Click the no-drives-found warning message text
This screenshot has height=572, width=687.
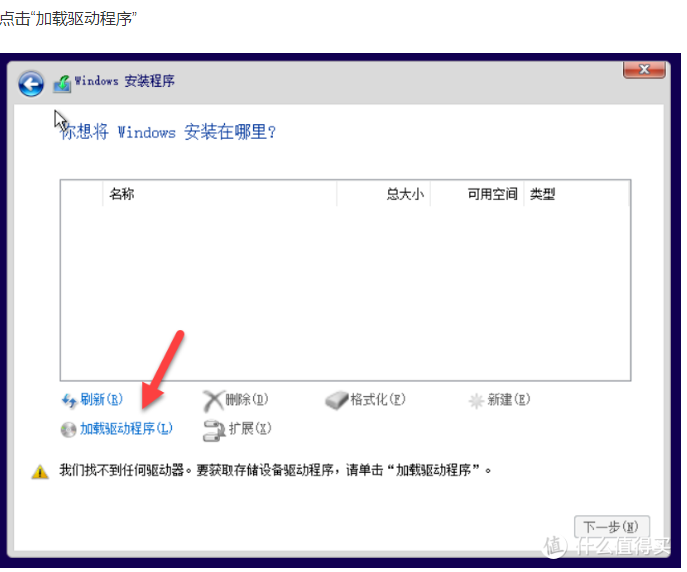click(276, 470)
